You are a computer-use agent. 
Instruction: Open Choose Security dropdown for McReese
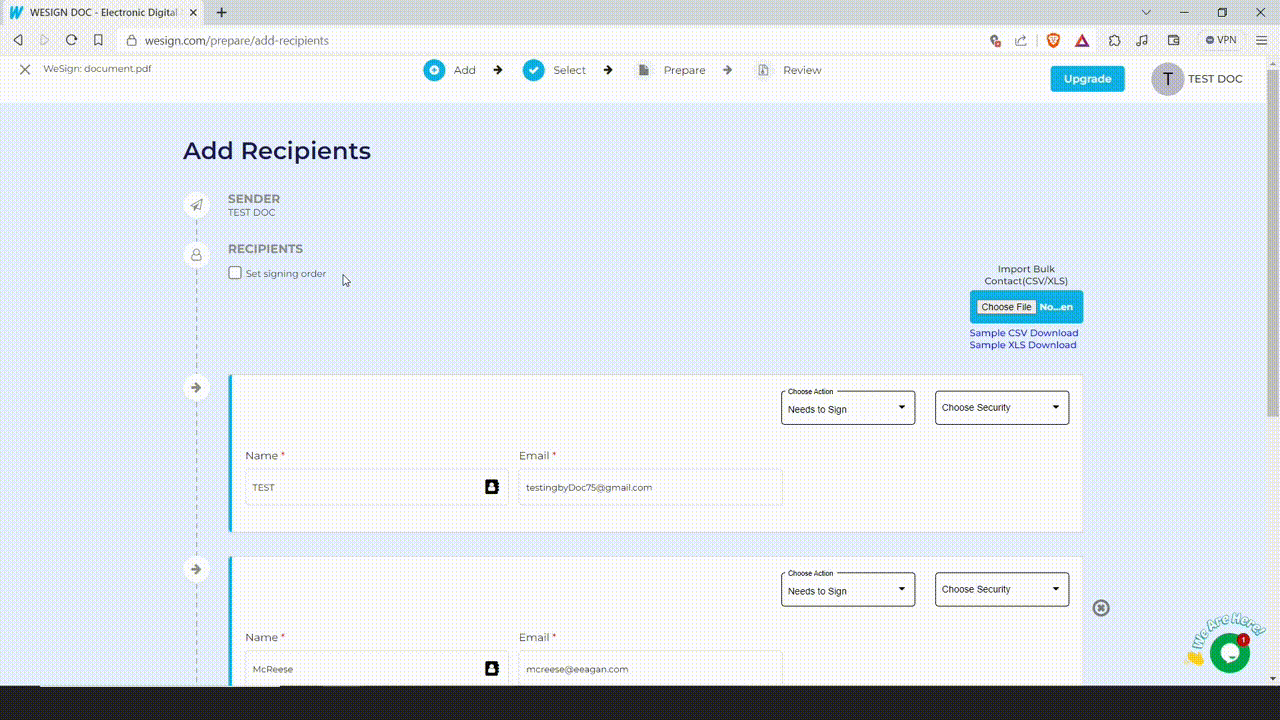(1001, 590)
